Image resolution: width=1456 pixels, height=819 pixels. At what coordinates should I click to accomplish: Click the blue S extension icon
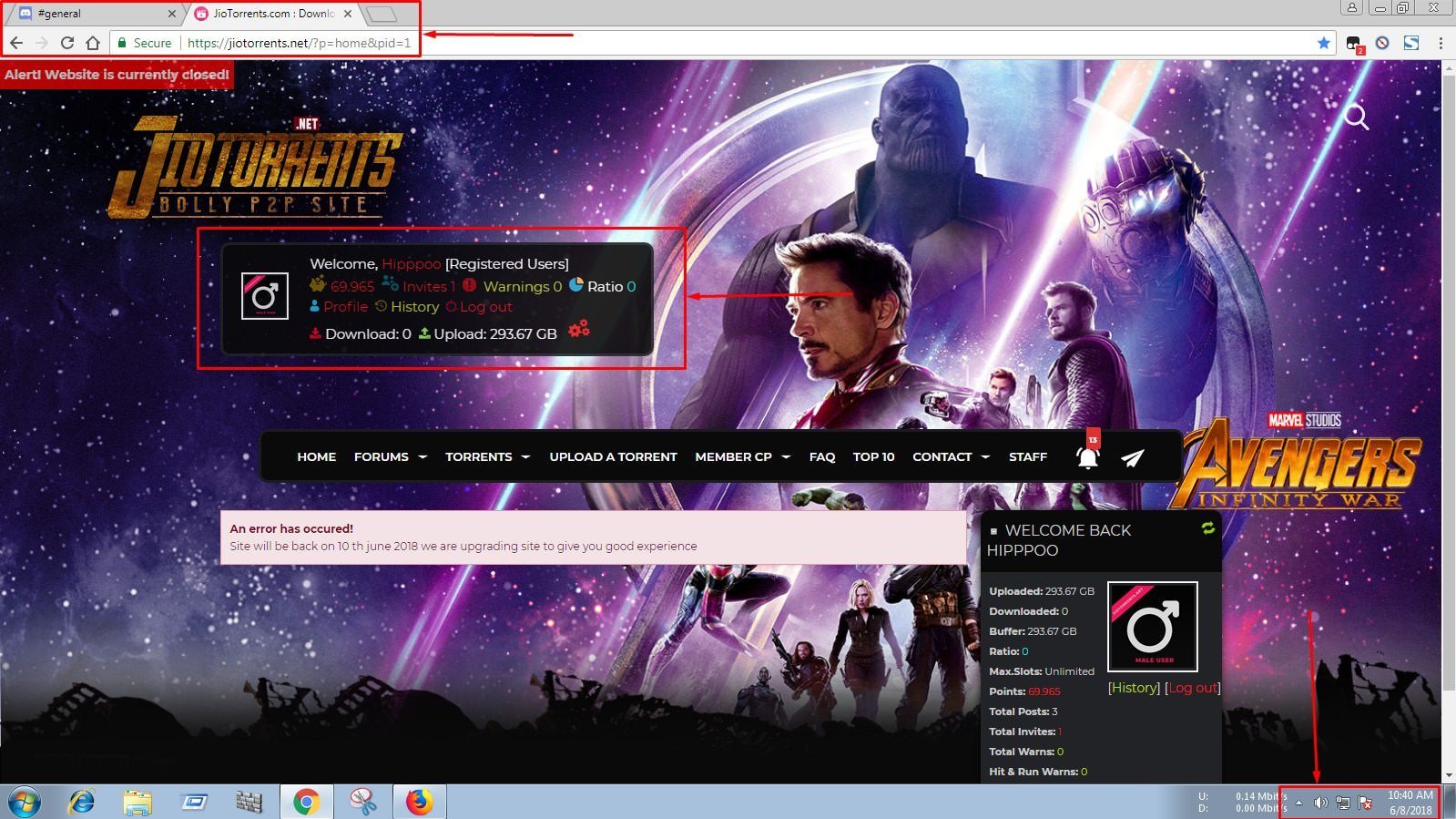pos(1411,43)
